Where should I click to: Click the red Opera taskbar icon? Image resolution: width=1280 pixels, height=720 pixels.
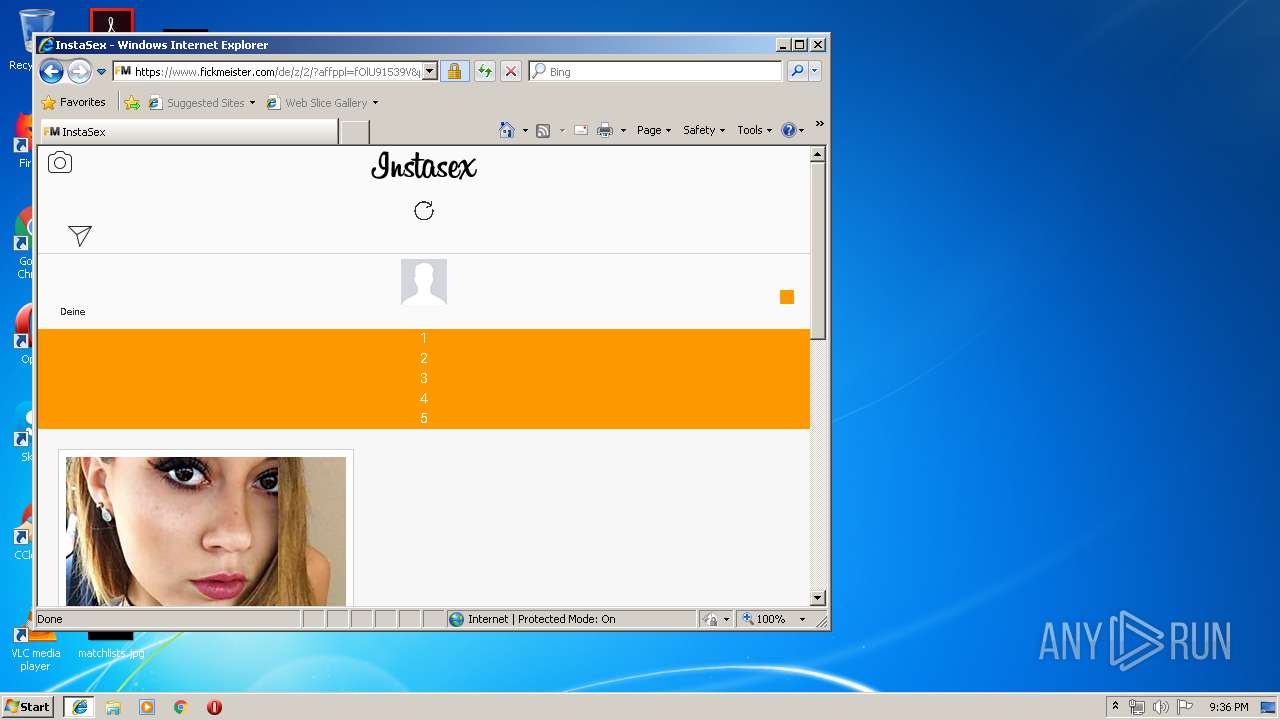pyautogui.click(x=214, y=707)
